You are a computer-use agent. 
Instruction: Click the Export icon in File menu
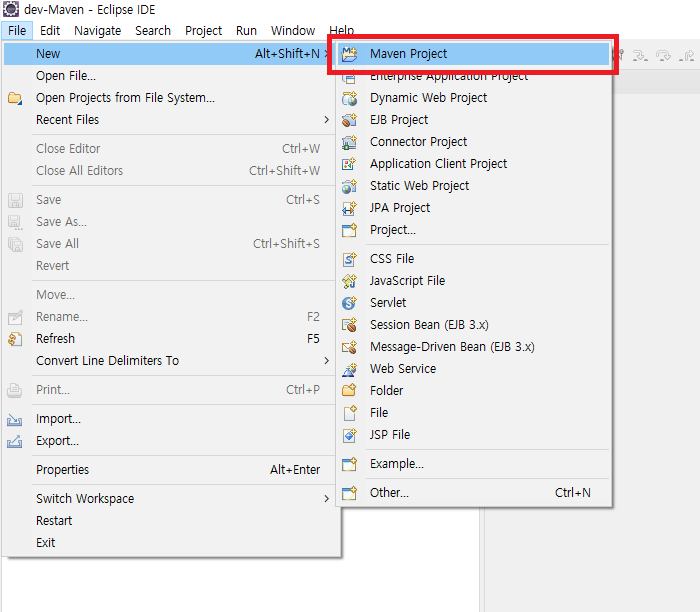click(x=15, y=441)
